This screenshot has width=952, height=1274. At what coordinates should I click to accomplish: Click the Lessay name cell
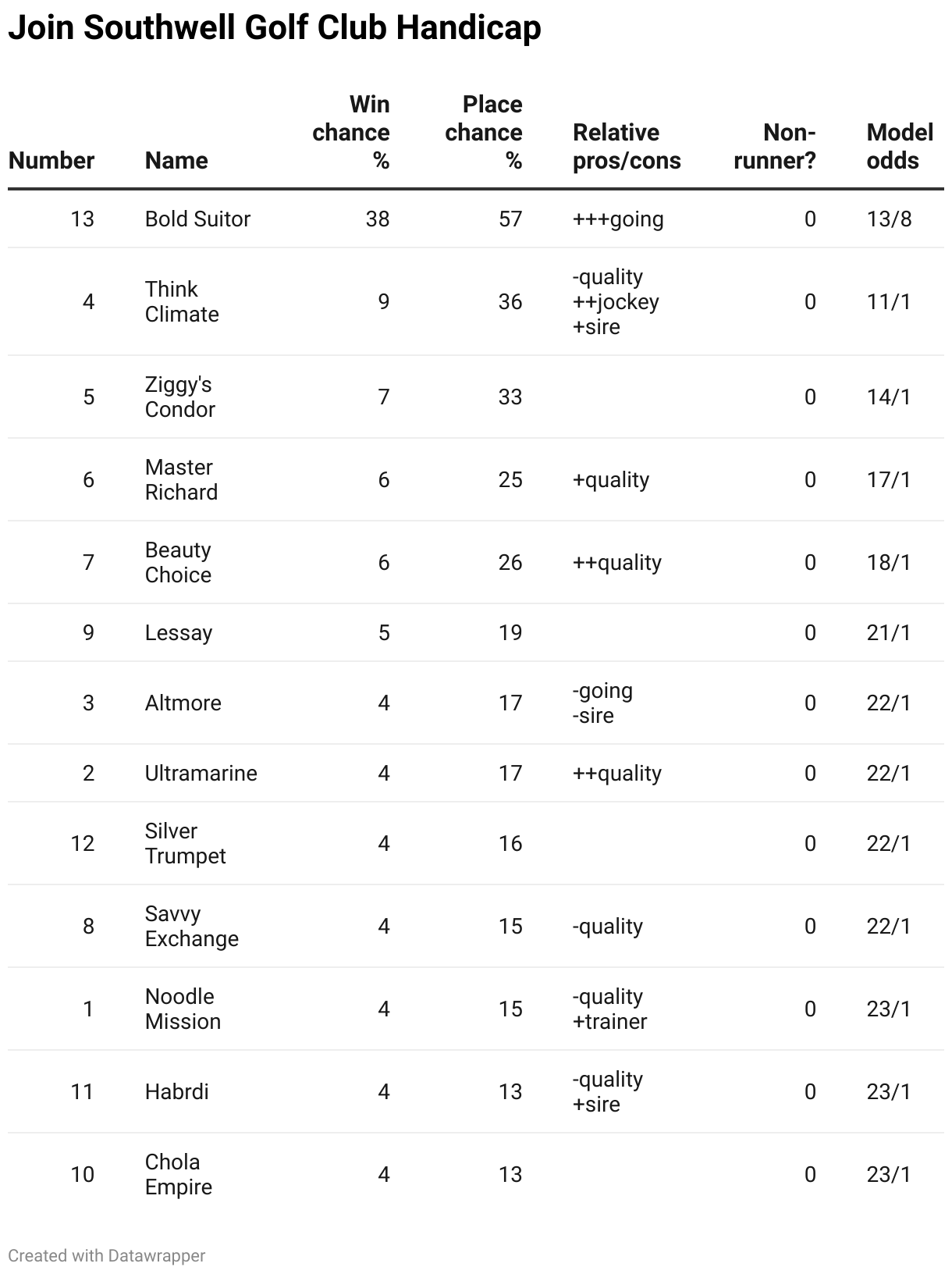pyautogui.click(x=179, y=632)
